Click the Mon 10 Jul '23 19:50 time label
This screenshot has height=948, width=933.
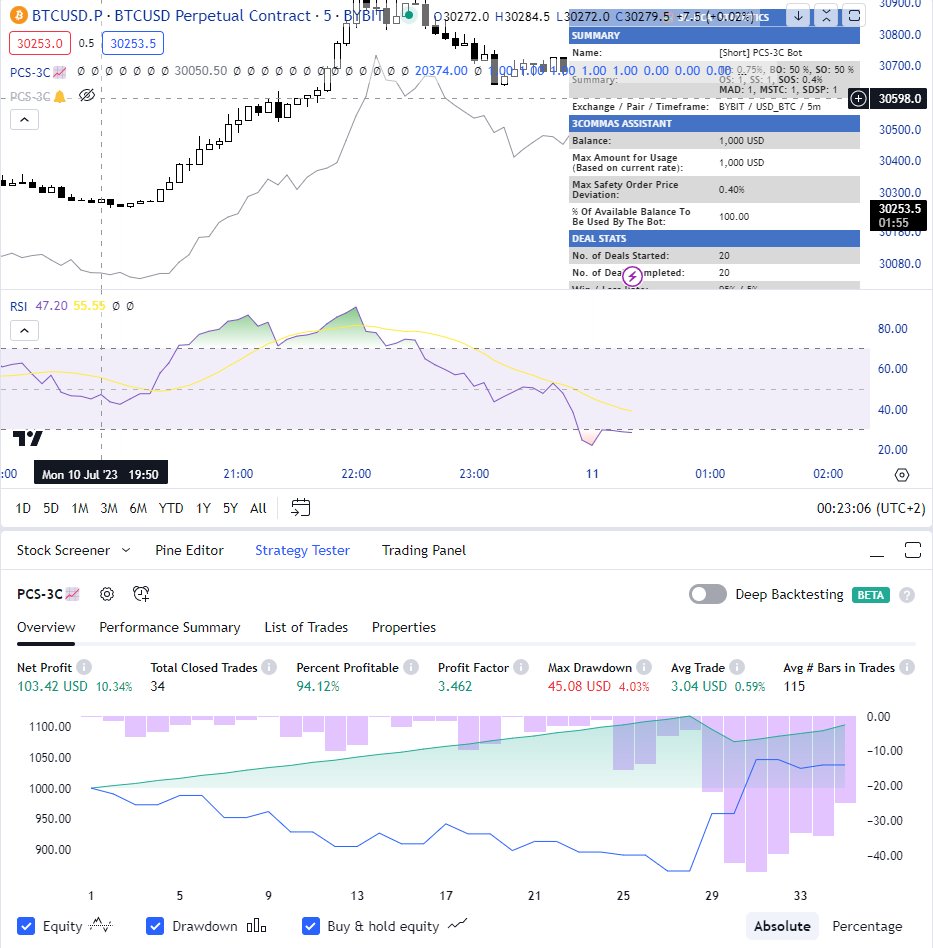point(100,475)
